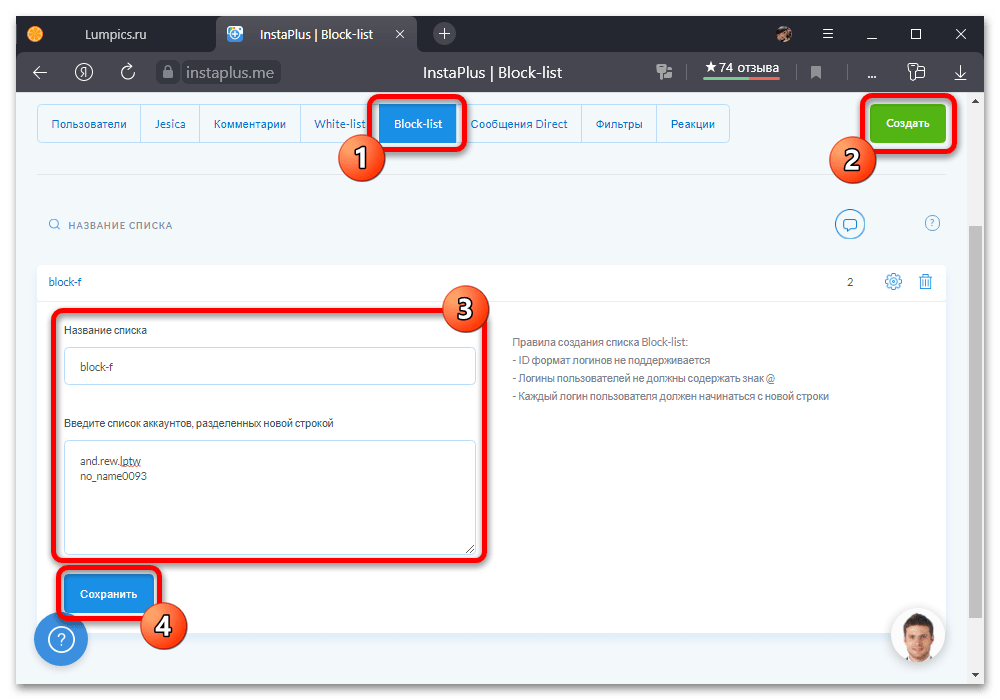
Task: Open the blue help bubble in corner
Action: pyautogui.click(x=61, y=639)
